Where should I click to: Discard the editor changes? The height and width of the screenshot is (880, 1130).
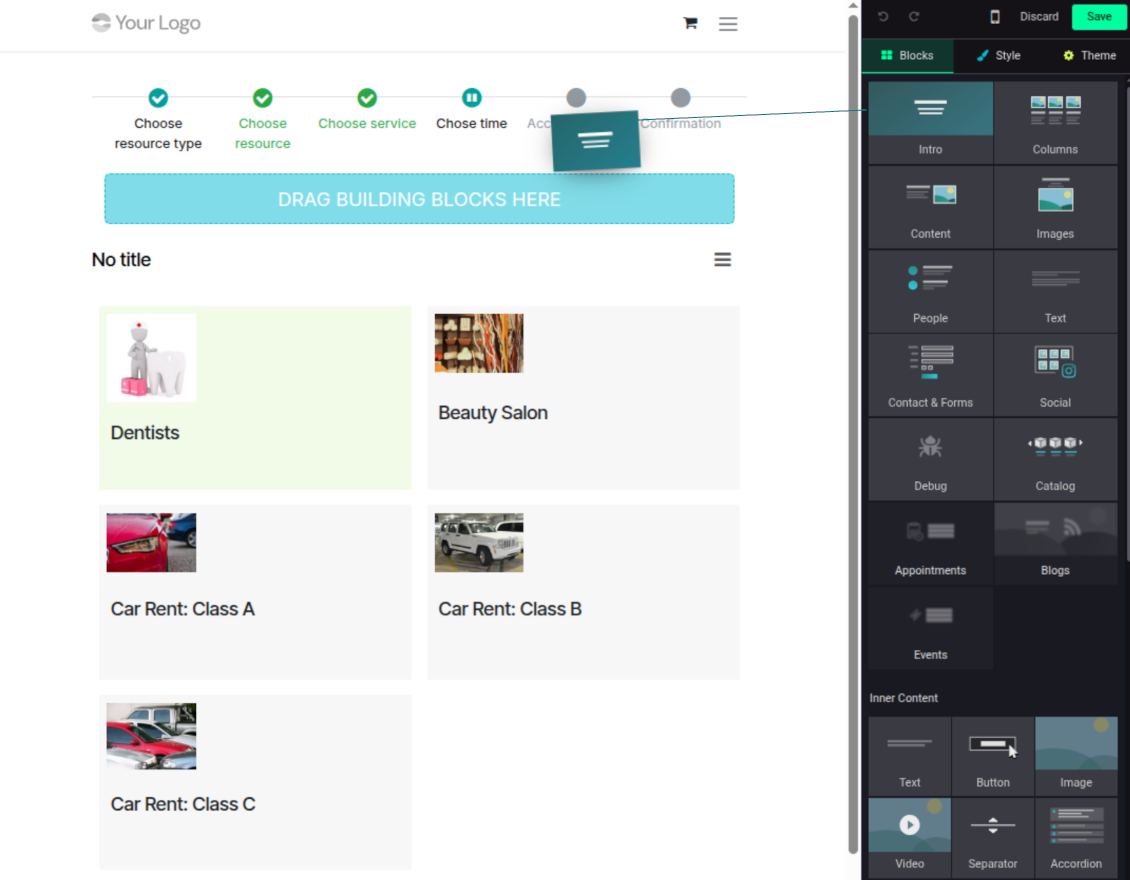(1039, 17)
